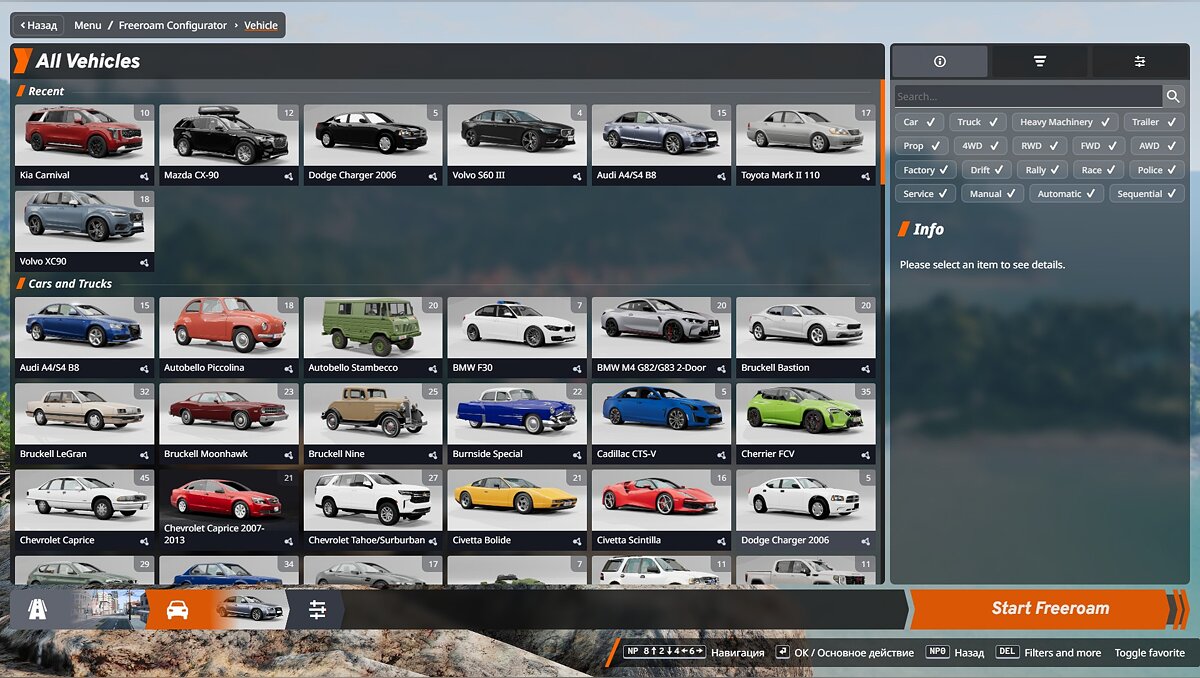
Task: Open configurations icon on Bruckell LeGran
Action: 145,455
